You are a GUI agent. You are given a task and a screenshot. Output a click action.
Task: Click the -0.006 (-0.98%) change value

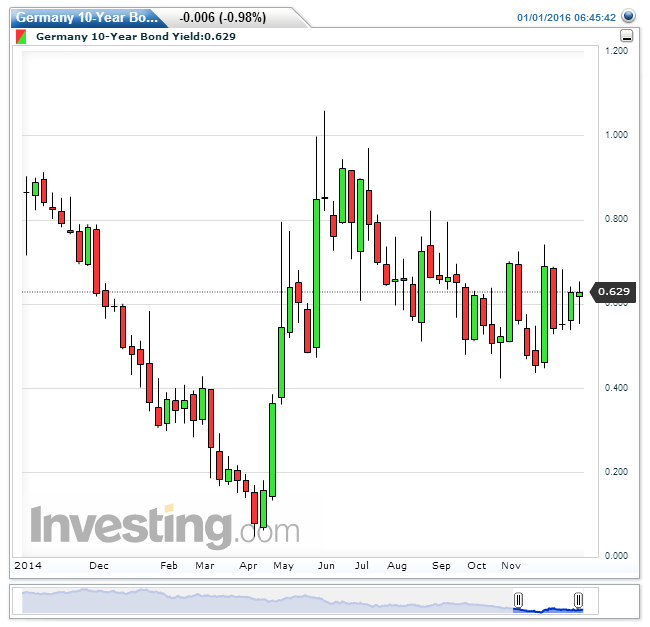pos(223,17)
